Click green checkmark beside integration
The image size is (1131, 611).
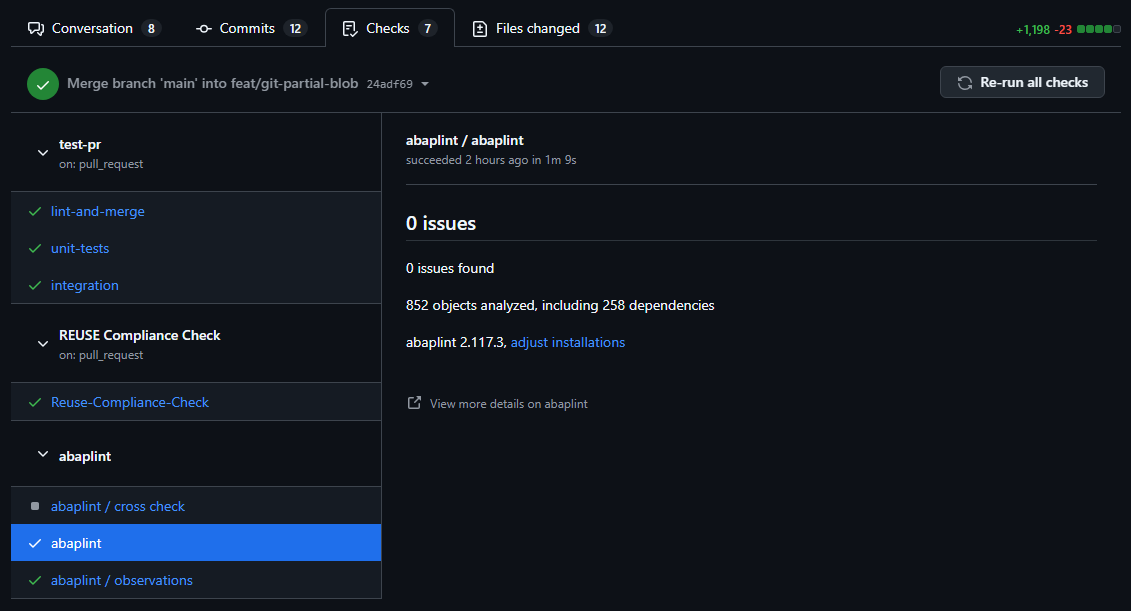point(35,285)
